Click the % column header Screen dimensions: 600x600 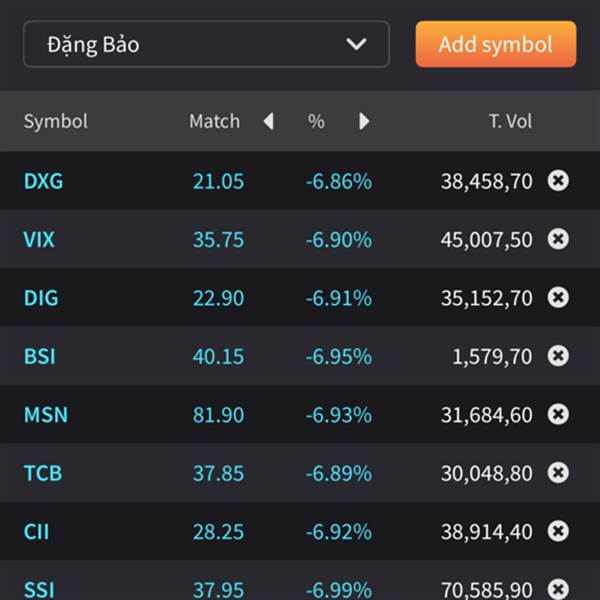point(316,121)
